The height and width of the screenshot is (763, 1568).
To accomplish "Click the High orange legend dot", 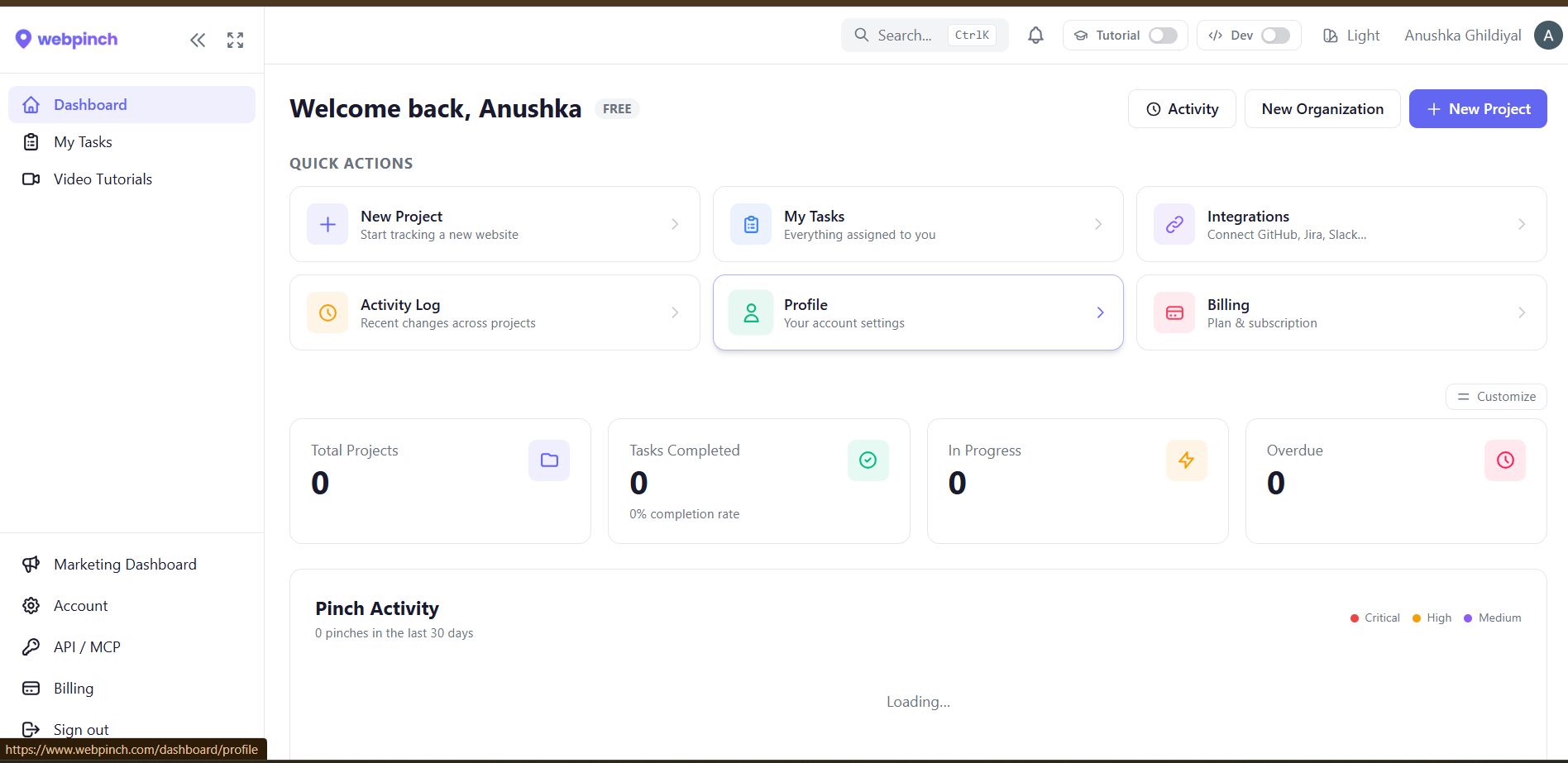I will coord(1417,618).
